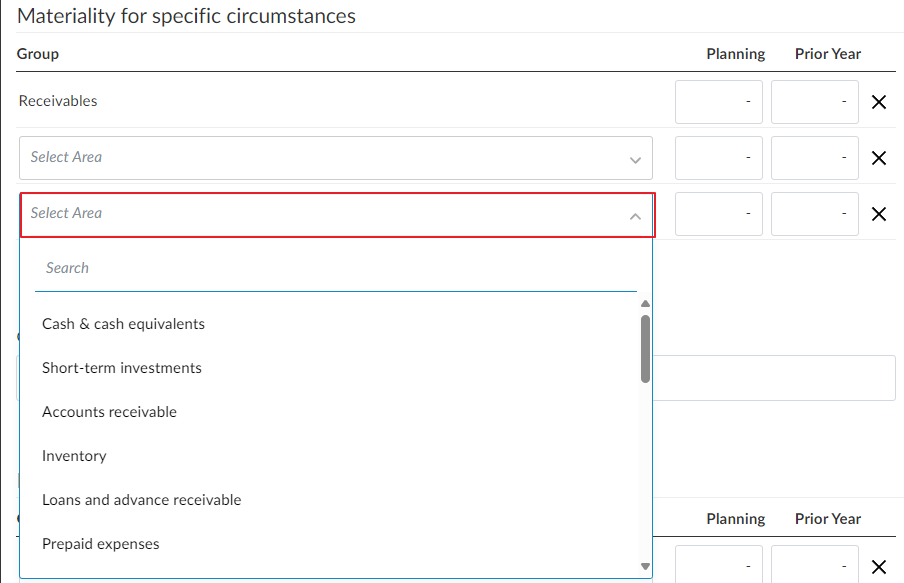Viewport: 904px width, 583px height.
Task: Click Receivables Planning amount field
Action: click(x=718, y=102)
